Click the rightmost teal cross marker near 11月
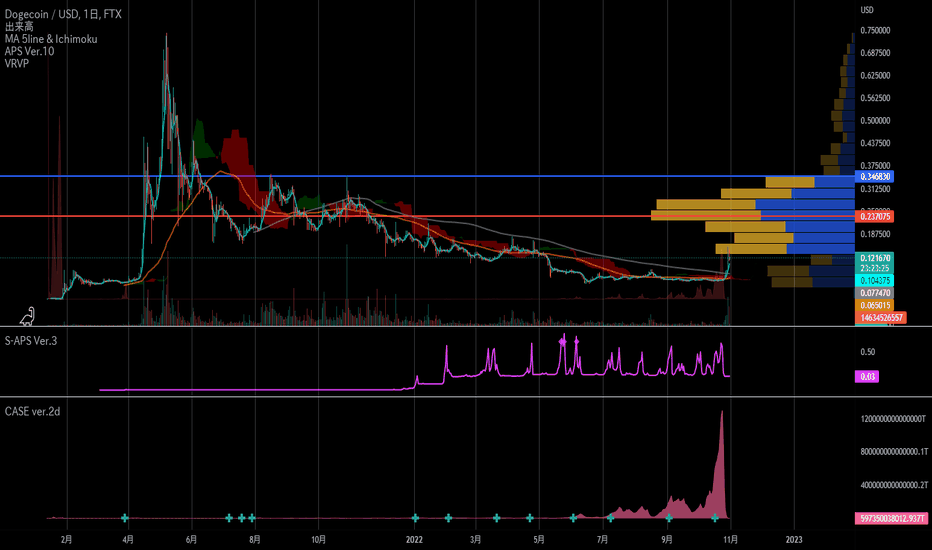Image resolution: width=932 pixels, height=550 pixels. (x=715, y=517)
